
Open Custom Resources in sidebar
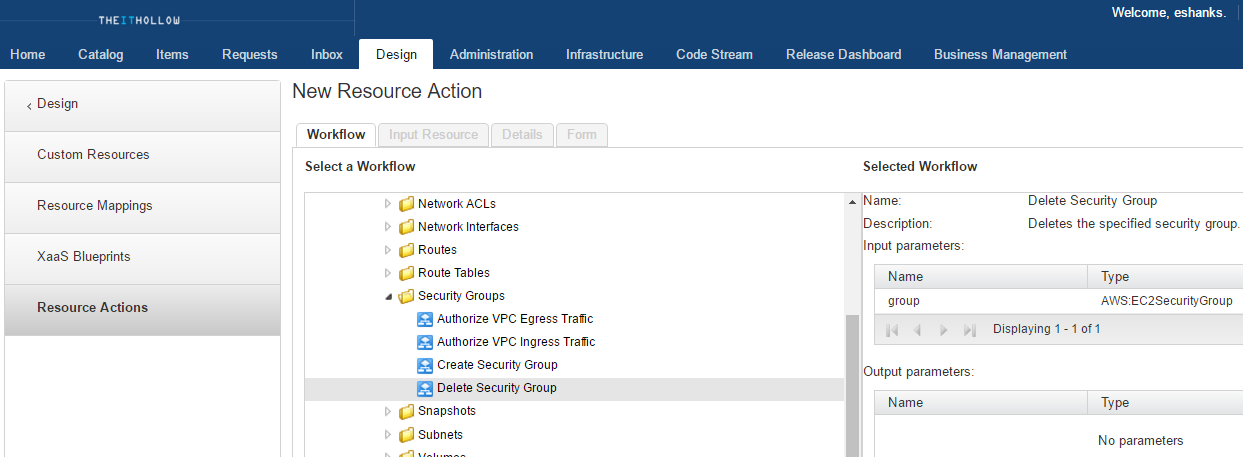point(142,155)
